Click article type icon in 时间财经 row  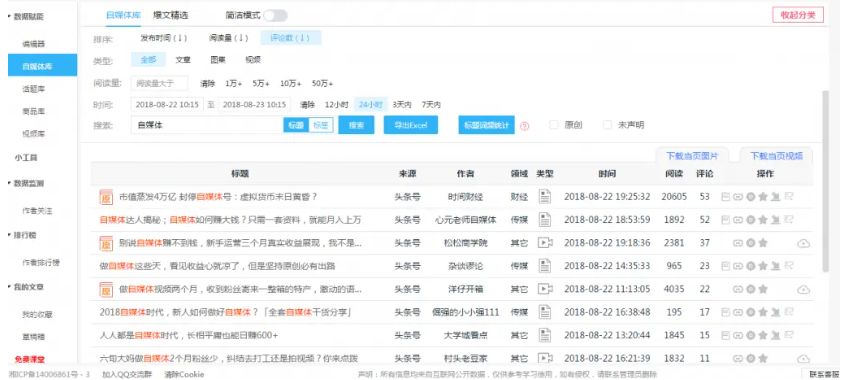[545, 197]
